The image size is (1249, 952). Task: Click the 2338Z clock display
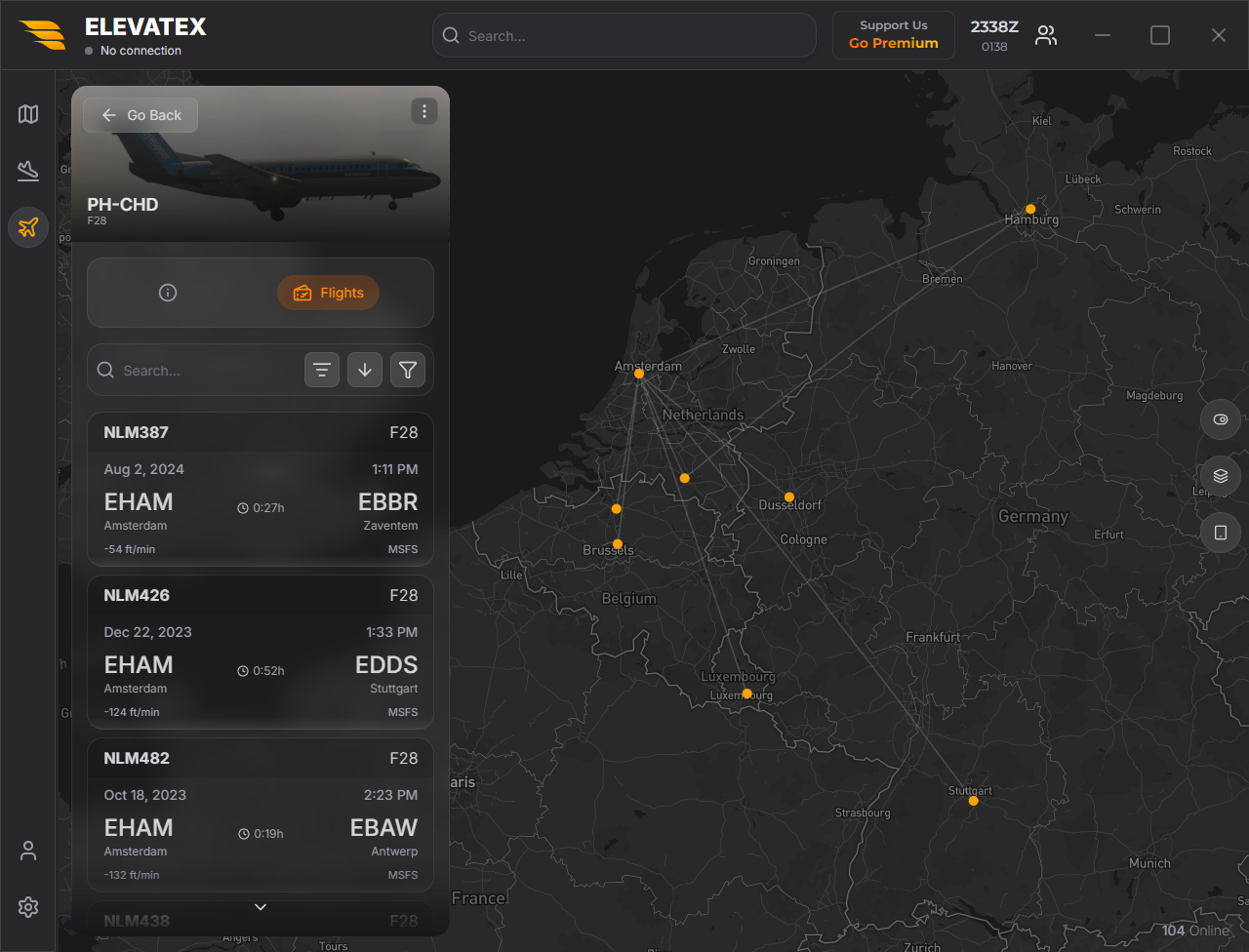click(x=994, y=27)
